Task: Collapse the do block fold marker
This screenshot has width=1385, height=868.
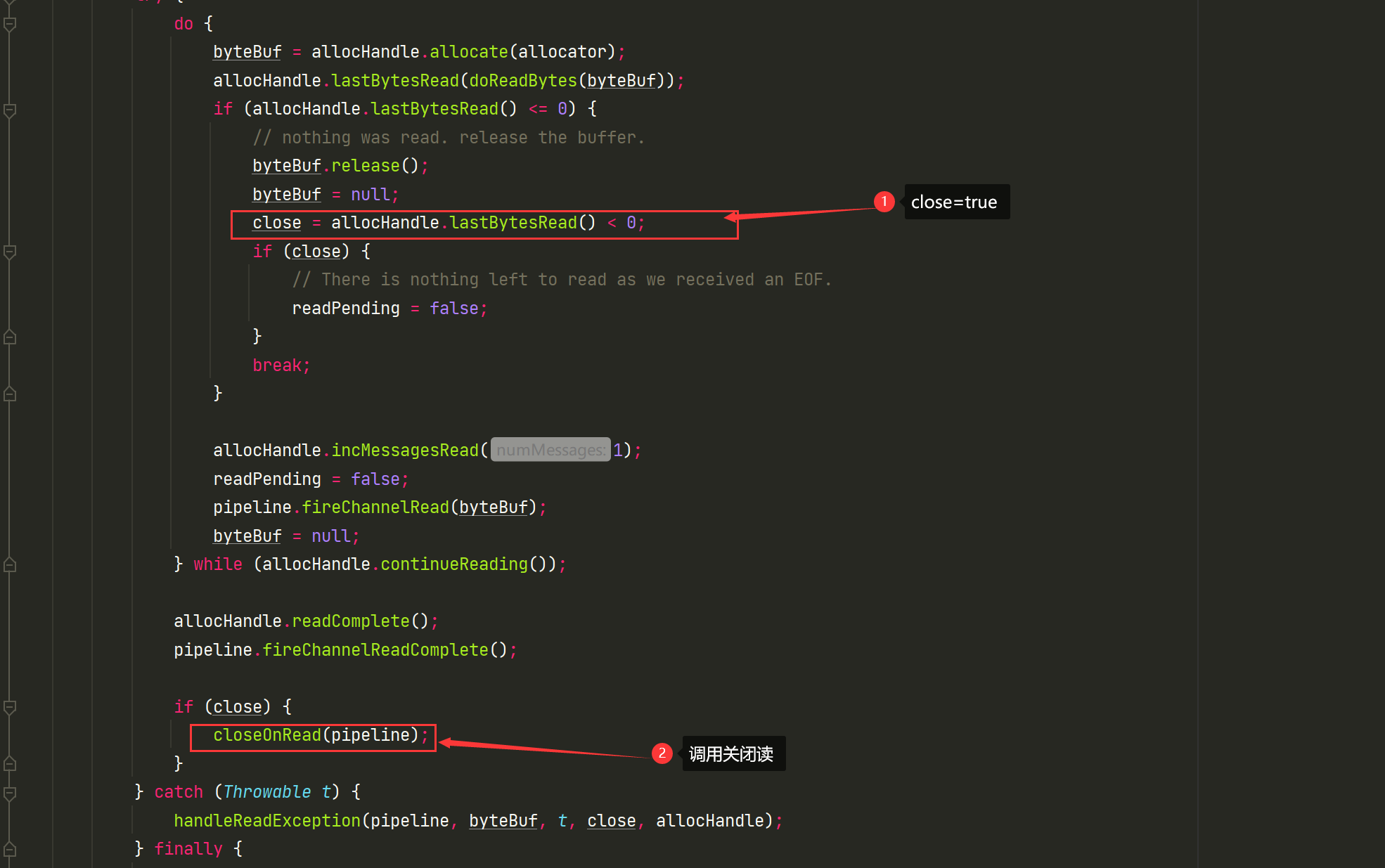Action: click(10, 25)
